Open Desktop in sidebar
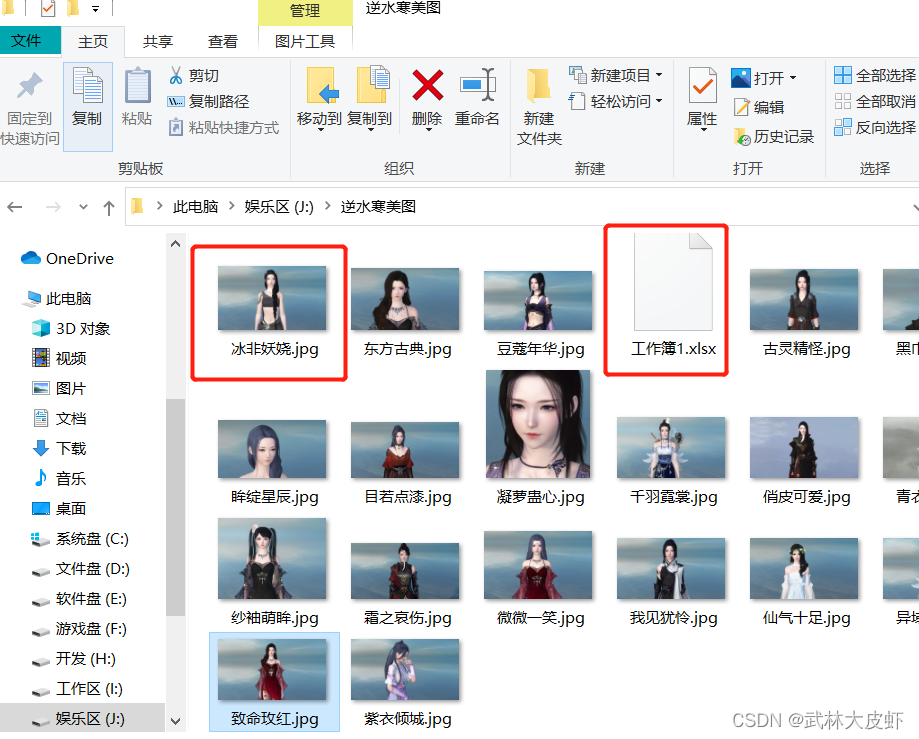Image resolution: width=919 pixels, height=739 pixels. (x=59, y=508)
